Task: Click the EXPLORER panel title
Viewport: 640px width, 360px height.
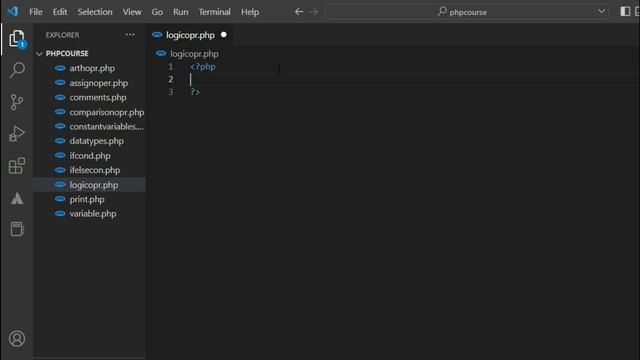Action: tap(62, 35)
